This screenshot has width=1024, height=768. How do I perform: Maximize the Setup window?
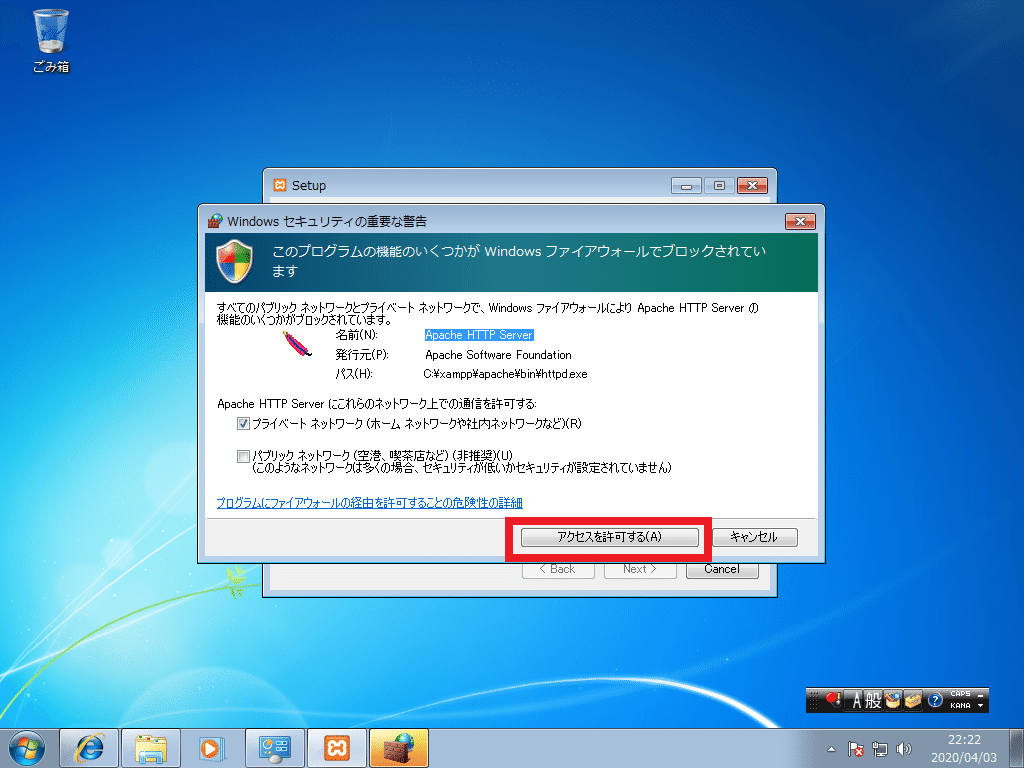(719, 186)
